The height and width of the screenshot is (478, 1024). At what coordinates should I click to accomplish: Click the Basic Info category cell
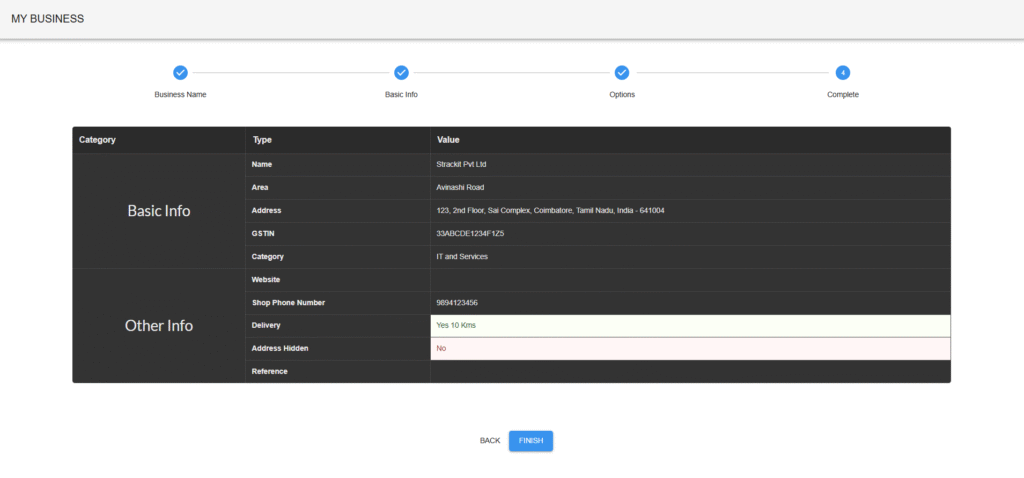[x=158, y=211]
